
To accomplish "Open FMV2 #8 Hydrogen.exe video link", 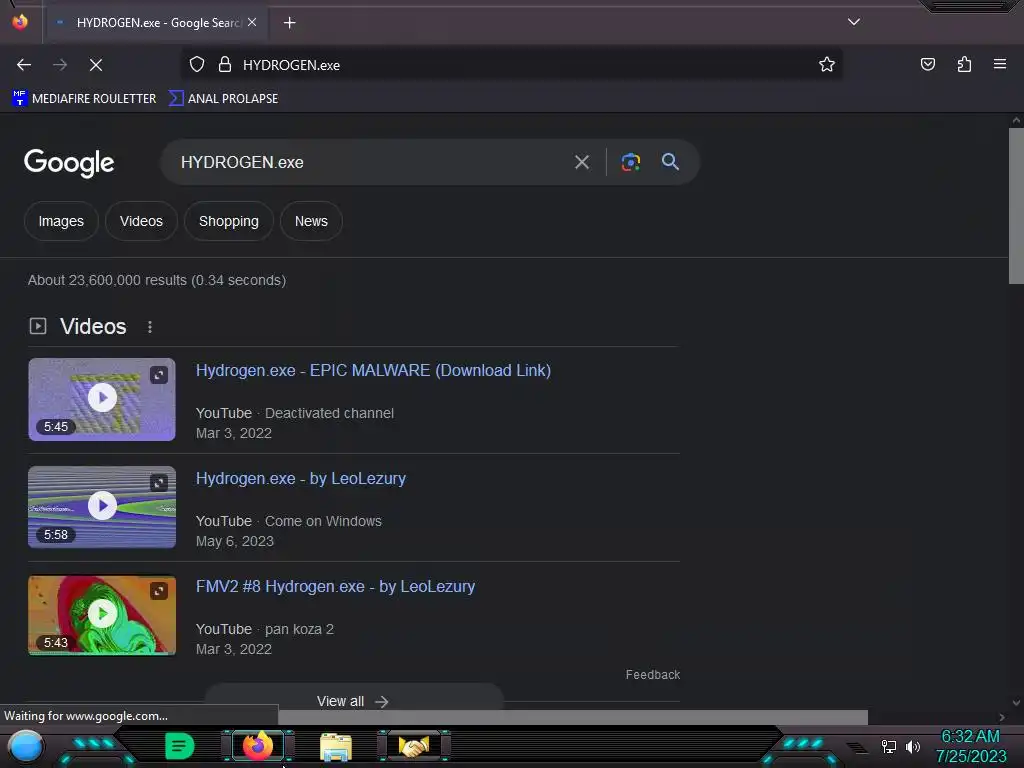I will (335, 586).
